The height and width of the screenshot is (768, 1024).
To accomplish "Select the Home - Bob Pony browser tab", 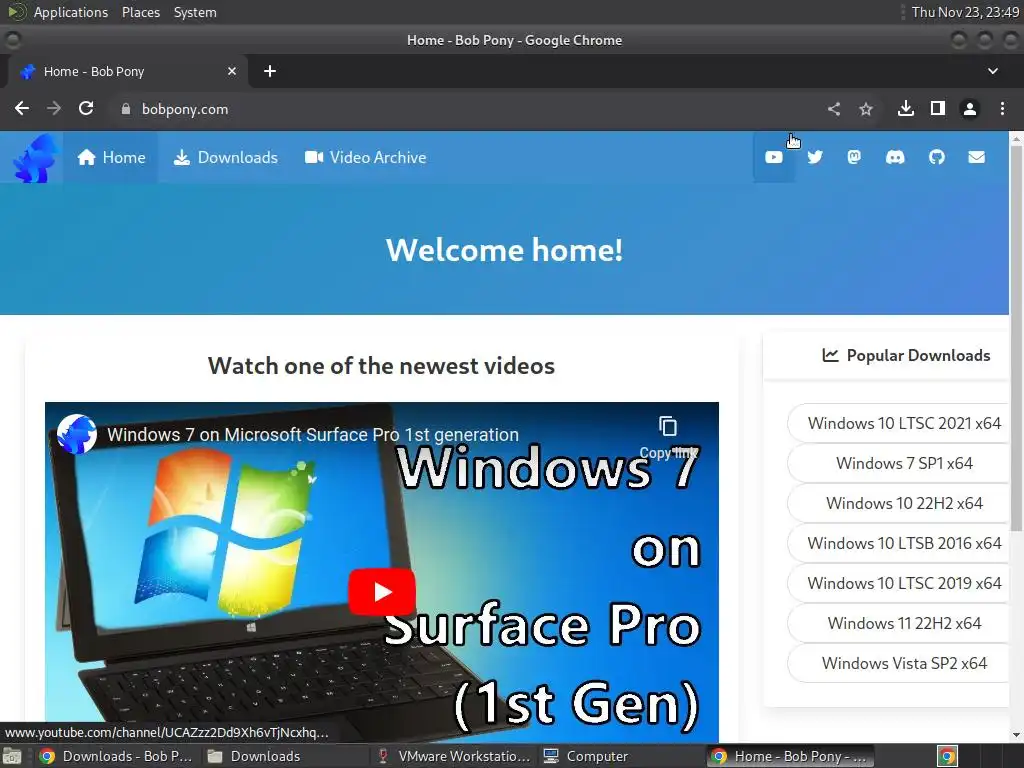I will pos(127,71).
